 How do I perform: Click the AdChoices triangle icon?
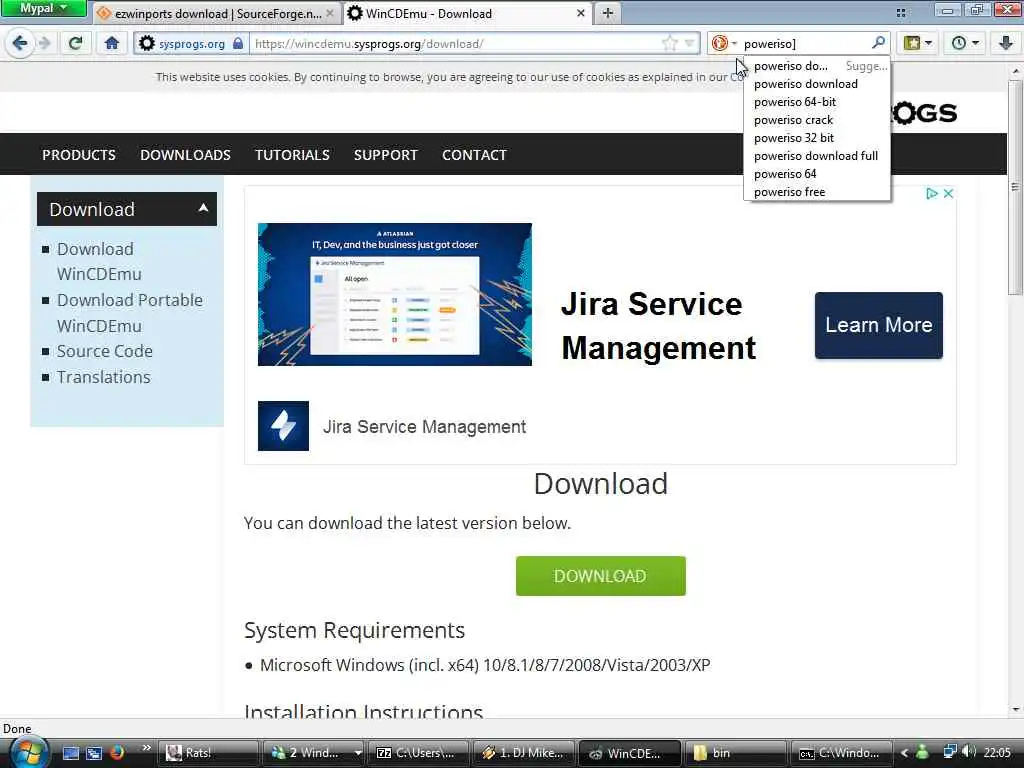coord(932,193)
